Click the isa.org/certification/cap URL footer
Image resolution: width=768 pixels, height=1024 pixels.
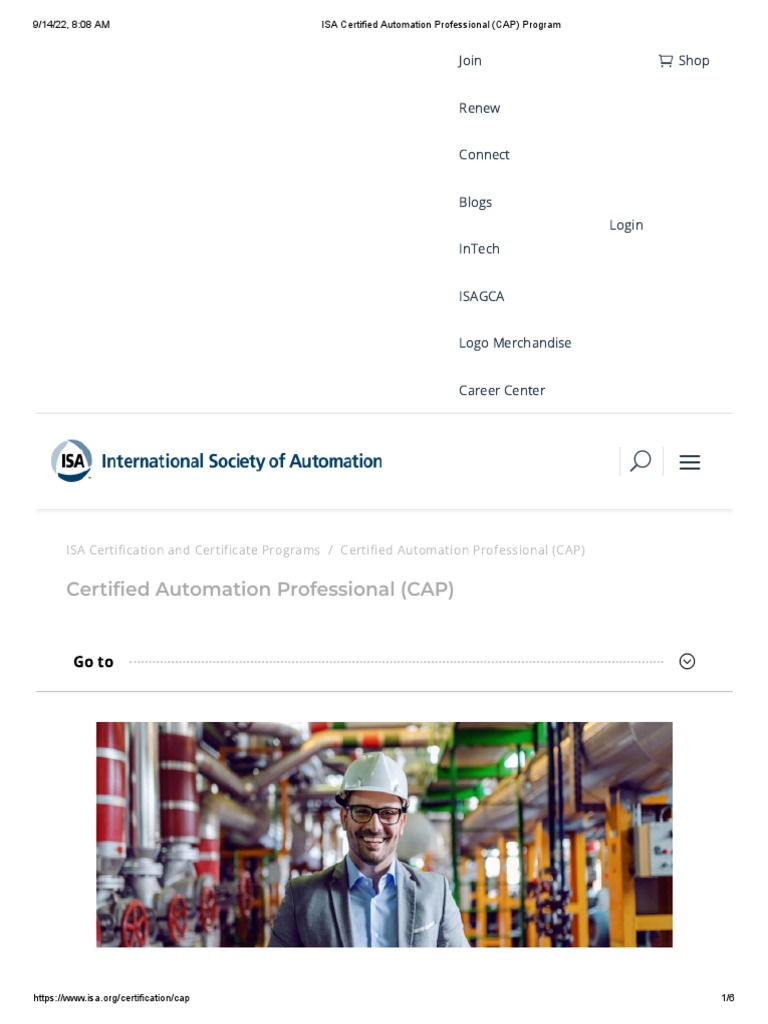click(111, 998)
